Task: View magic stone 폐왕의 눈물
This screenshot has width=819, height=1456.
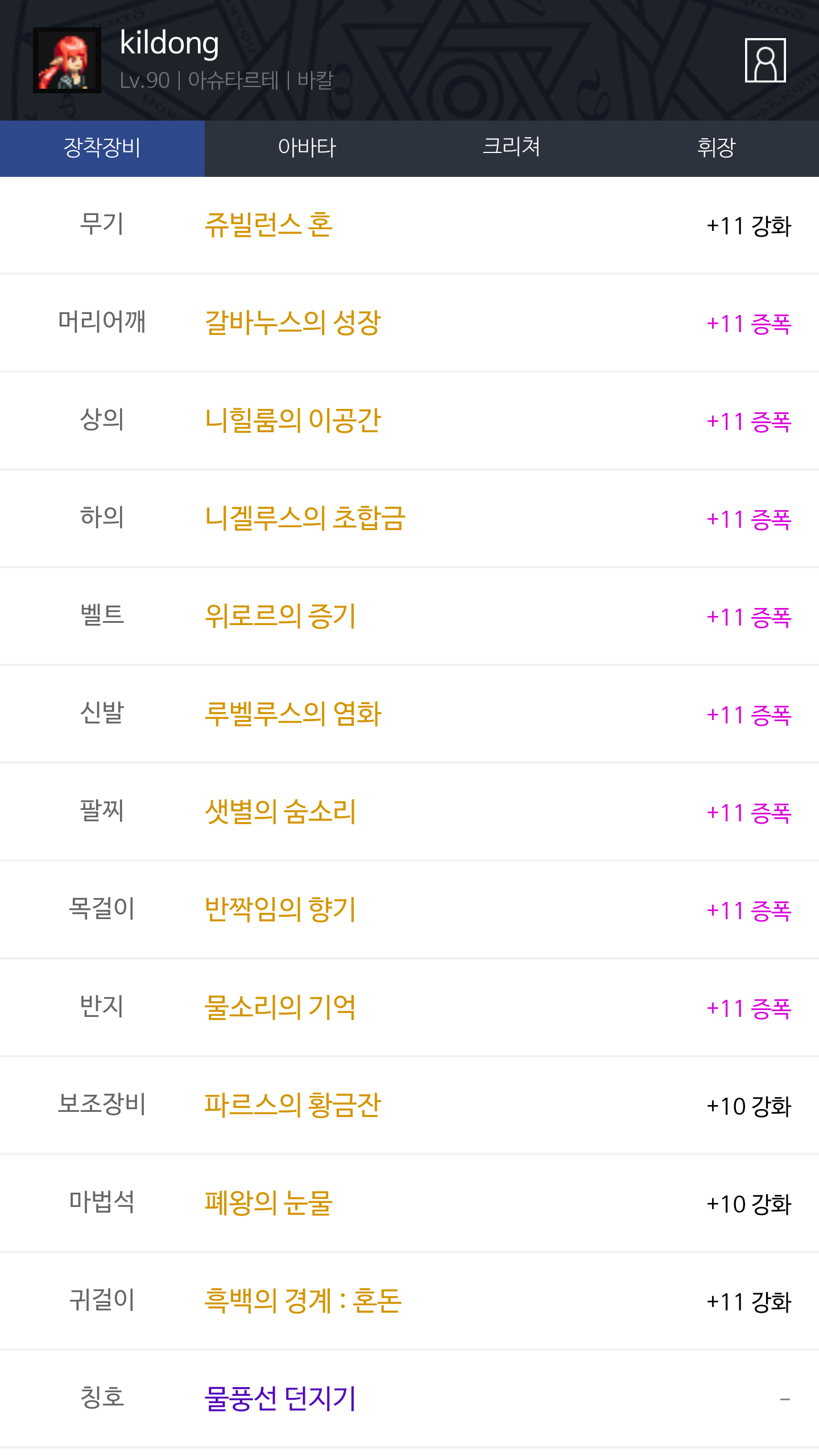Action: coord(268,1203)
